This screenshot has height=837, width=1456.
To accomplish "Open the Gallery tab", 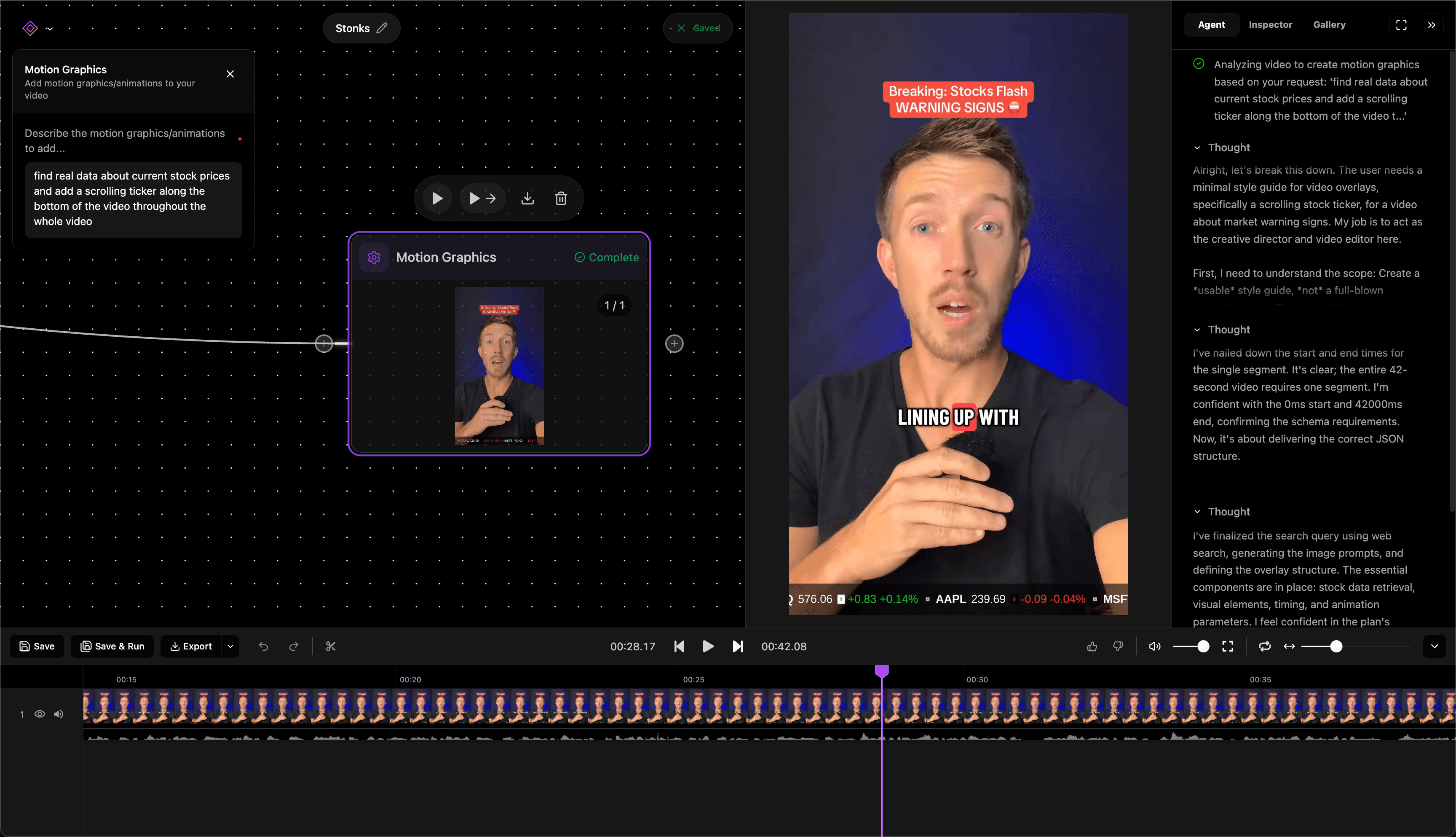I will click(1329, 25).
